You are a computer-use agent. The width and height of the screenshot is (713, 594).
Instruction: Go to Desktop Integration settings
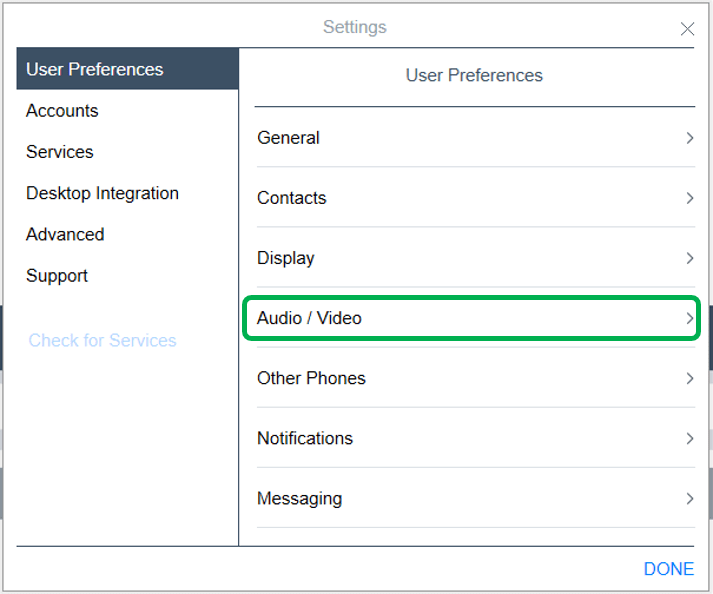pyautogui.click(x=102, y=193)
